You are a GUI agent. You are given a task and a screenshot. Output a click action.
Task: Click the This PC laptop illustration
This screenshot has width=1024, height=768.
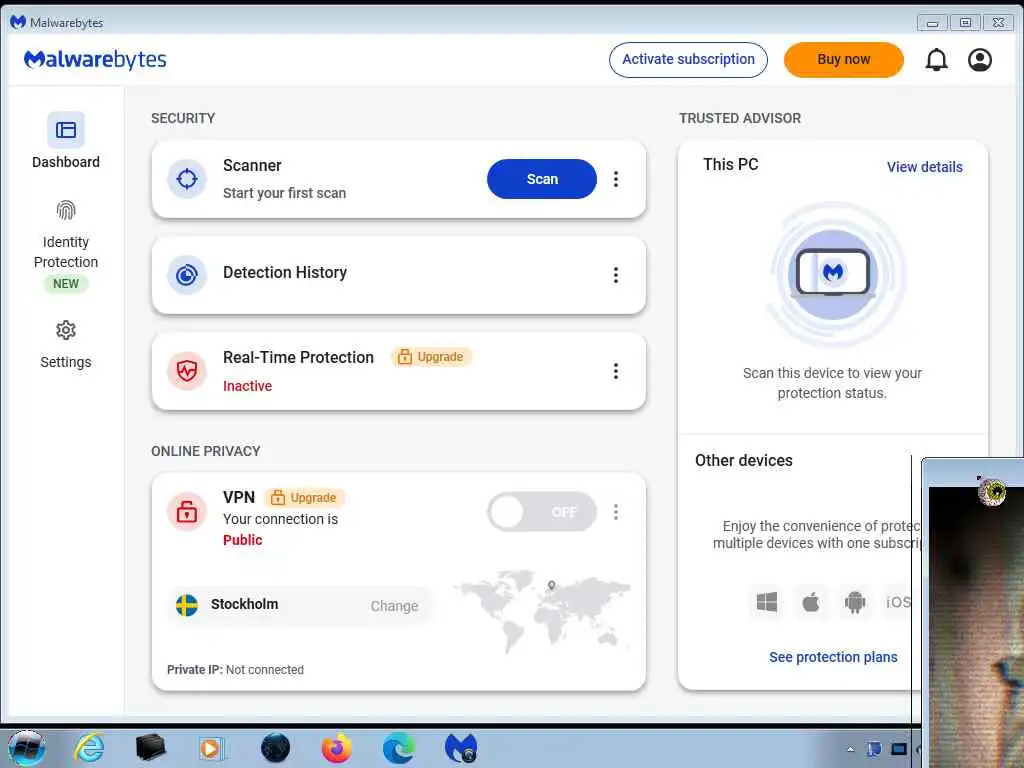point(833,274)
